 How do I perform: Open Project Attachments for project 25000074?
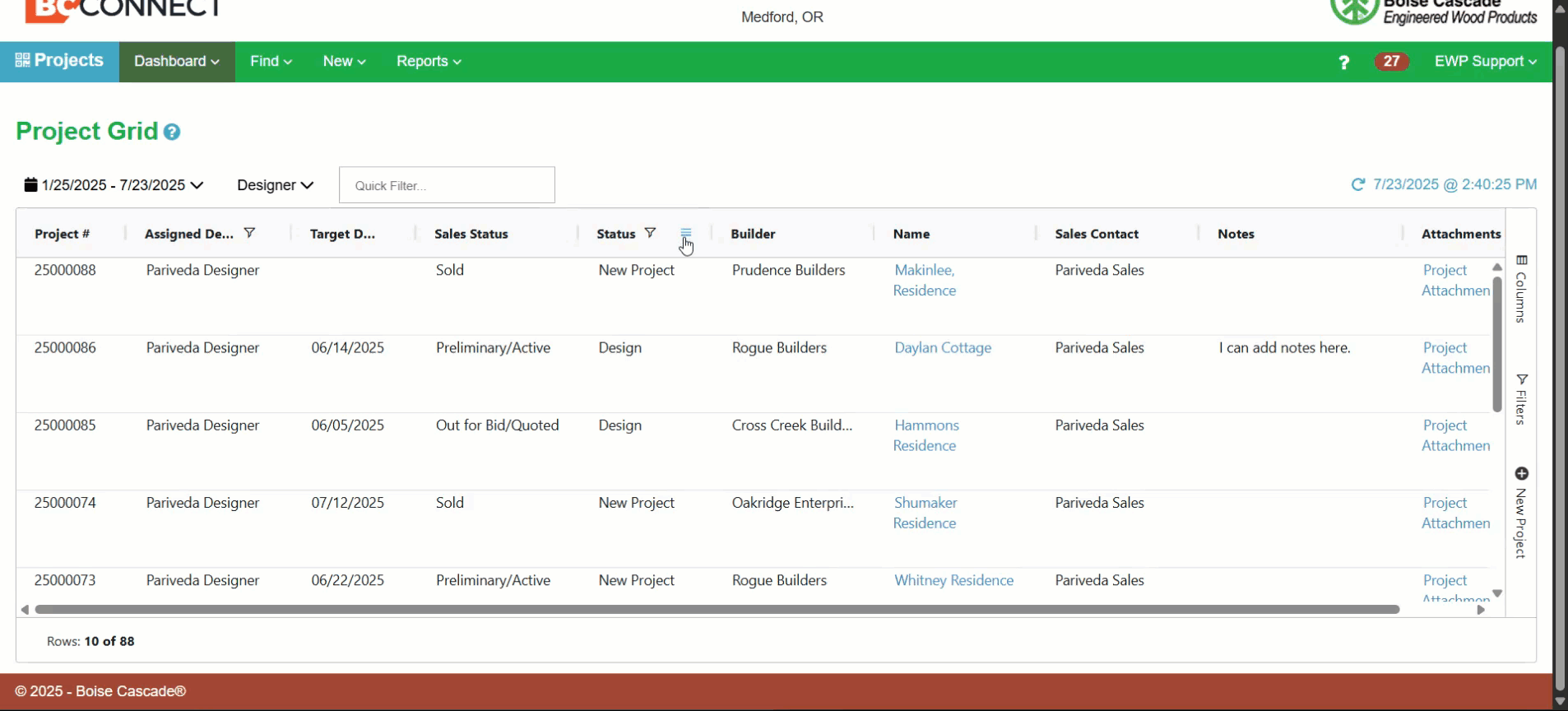click(x=1455, y=513)
